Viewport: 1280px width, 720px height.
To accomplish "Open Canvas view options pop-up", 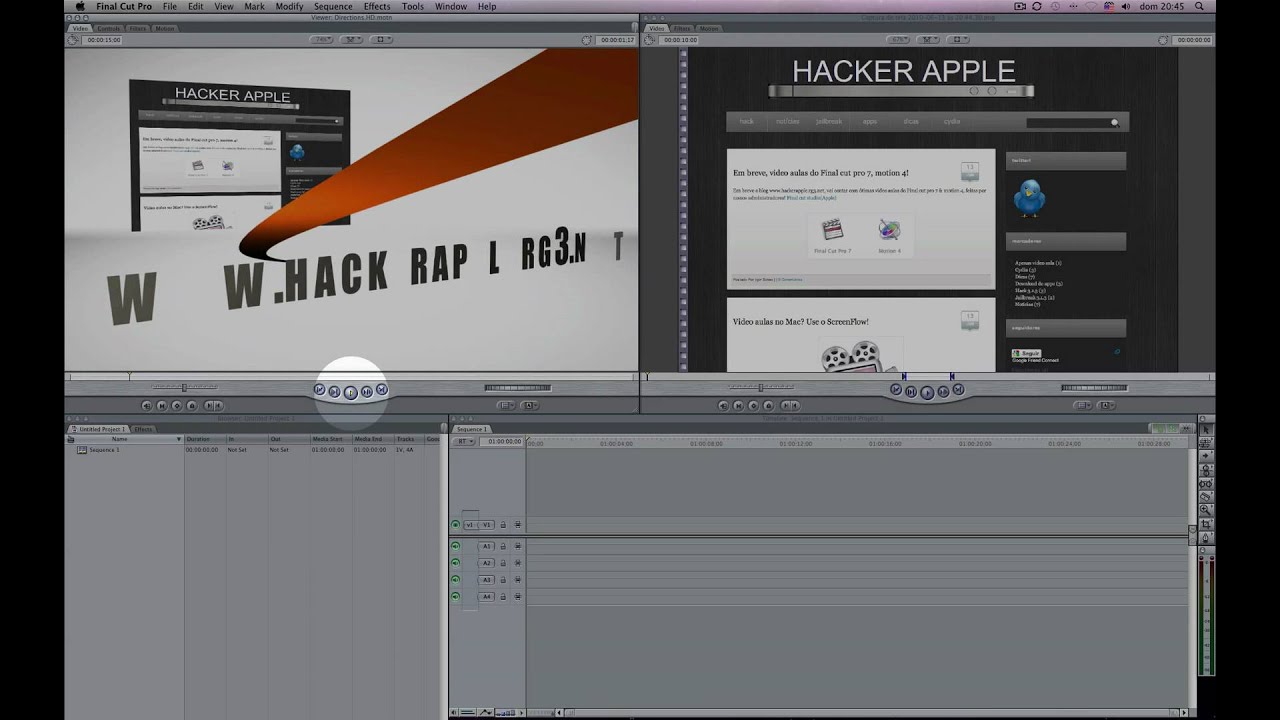I will (958, 40).
